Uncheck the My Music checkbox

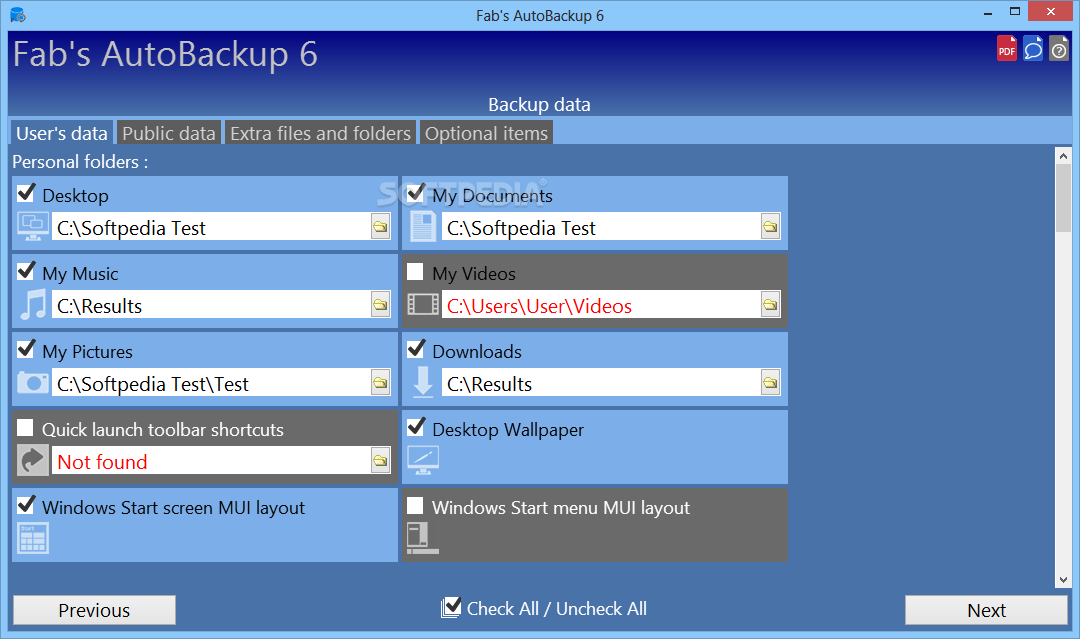tap(25, 271)
